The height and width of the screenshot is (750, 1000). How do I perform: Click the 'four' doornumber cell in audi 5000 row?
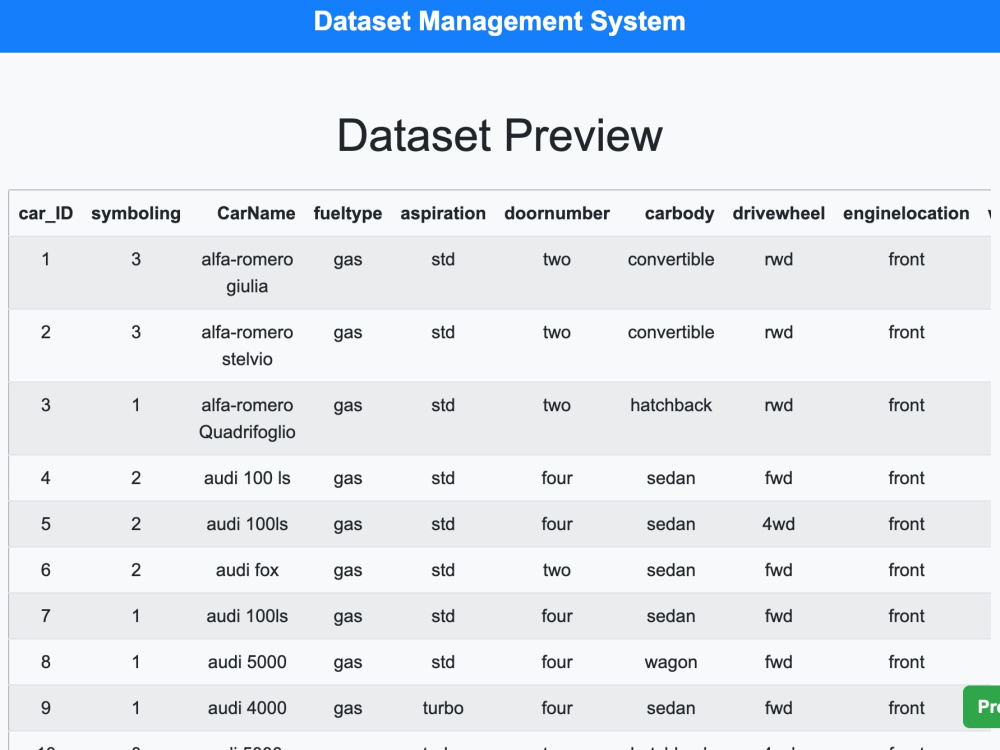tap(557, 662)
